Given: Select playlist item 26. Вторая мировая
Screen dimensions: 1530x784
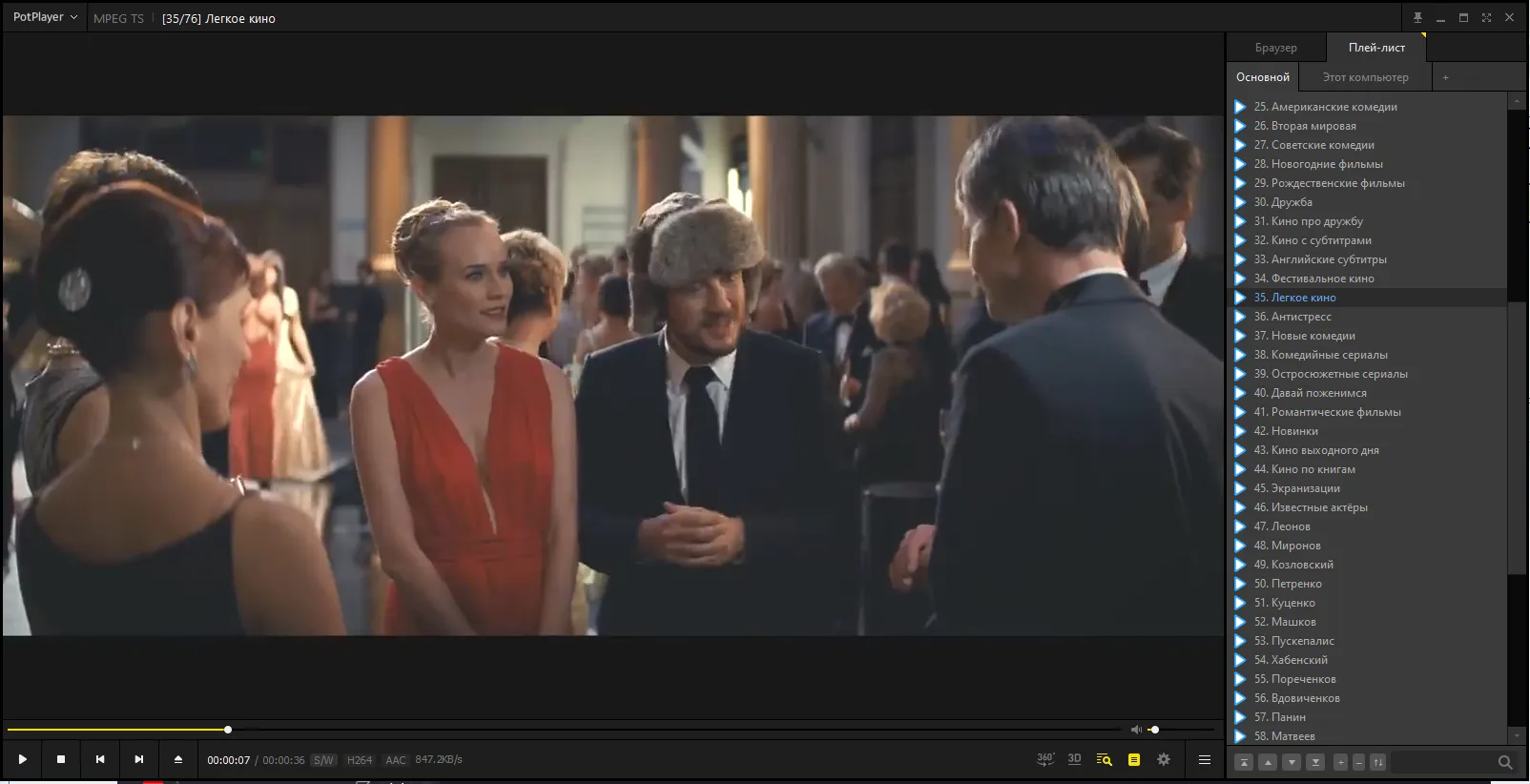Looking at the screenshot, I should (x=1368, y=126).
